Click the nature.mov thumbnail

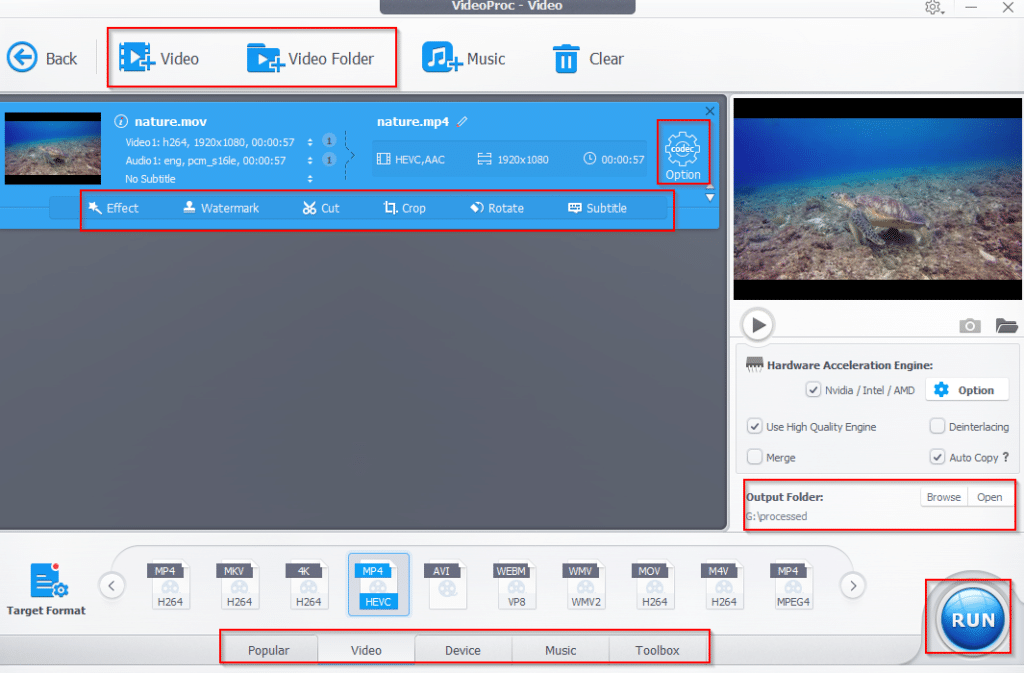point(53,148)
